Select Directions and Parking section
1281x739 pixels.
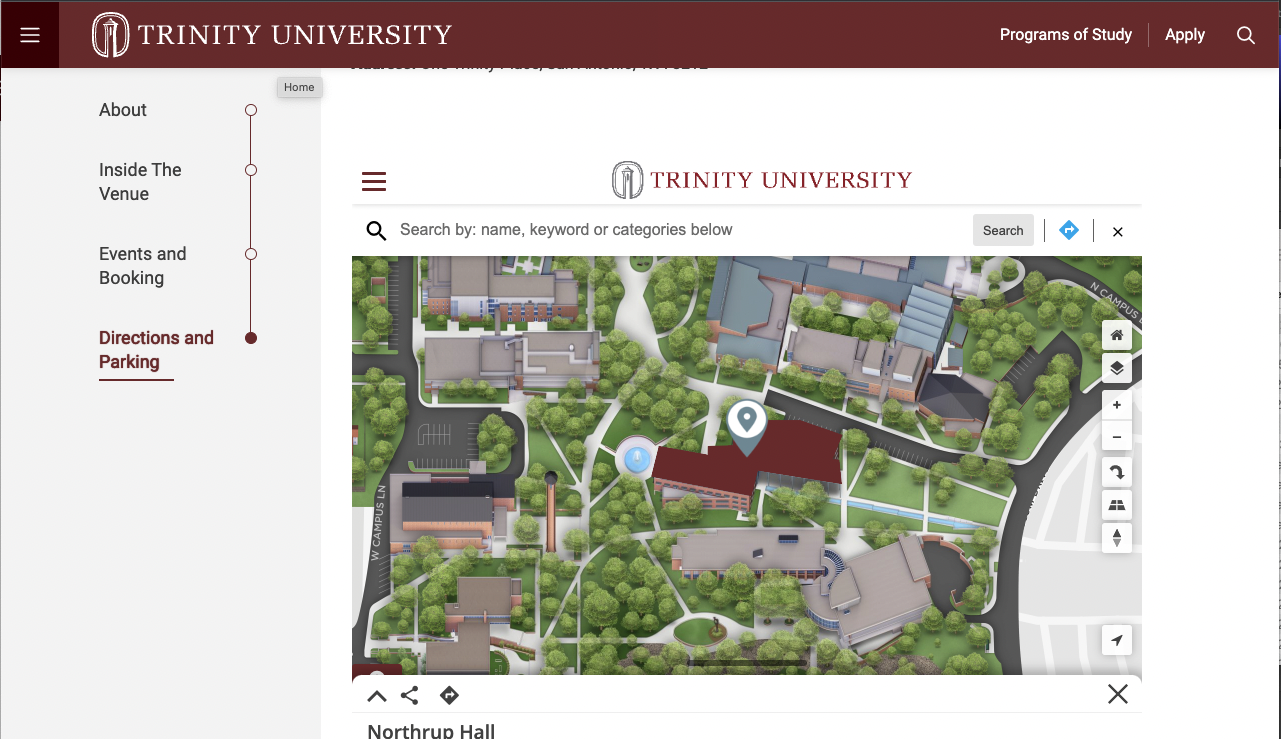tap(156, 350)
